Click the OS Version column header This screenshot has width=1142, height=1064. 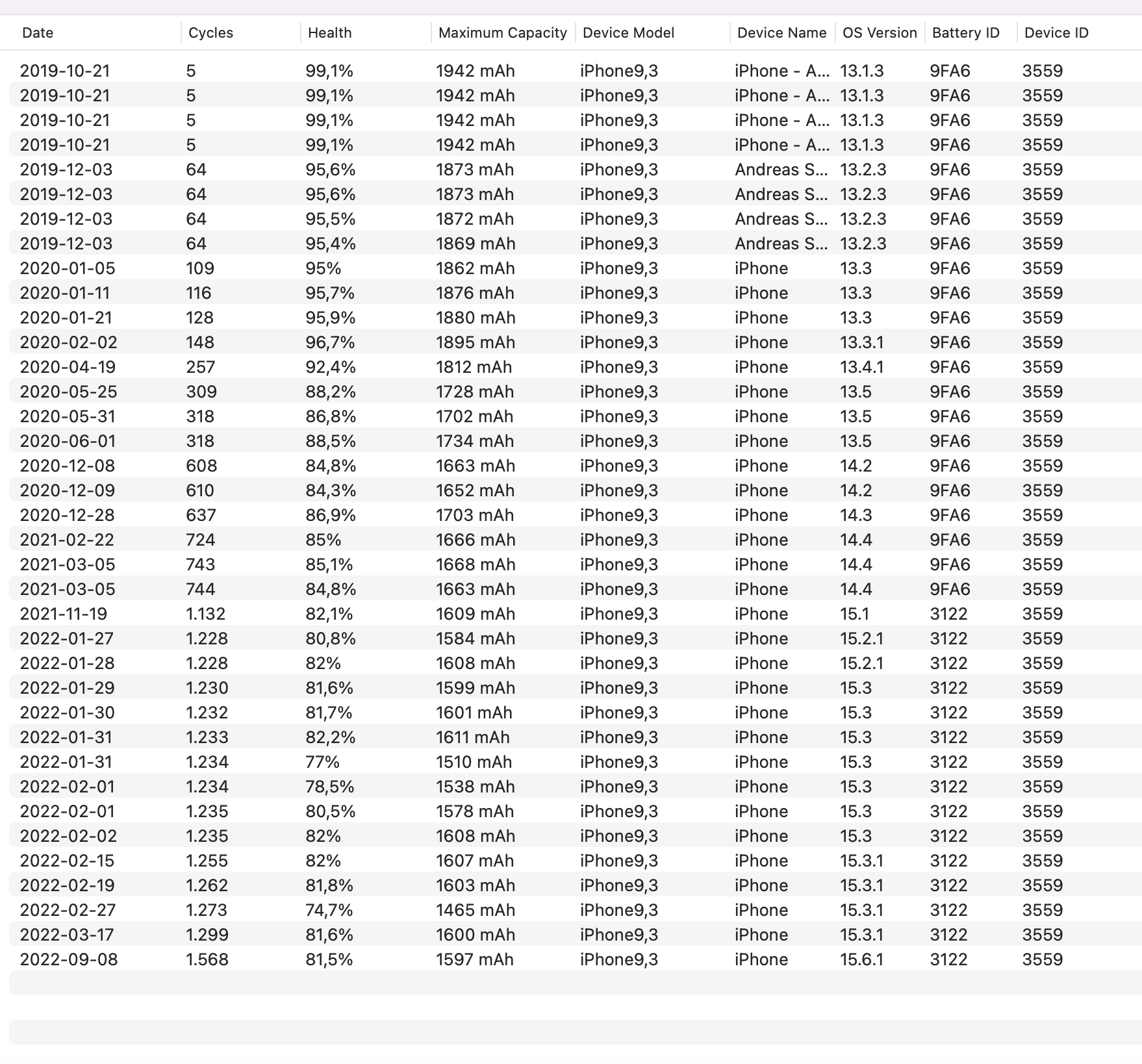coord(880,32)
